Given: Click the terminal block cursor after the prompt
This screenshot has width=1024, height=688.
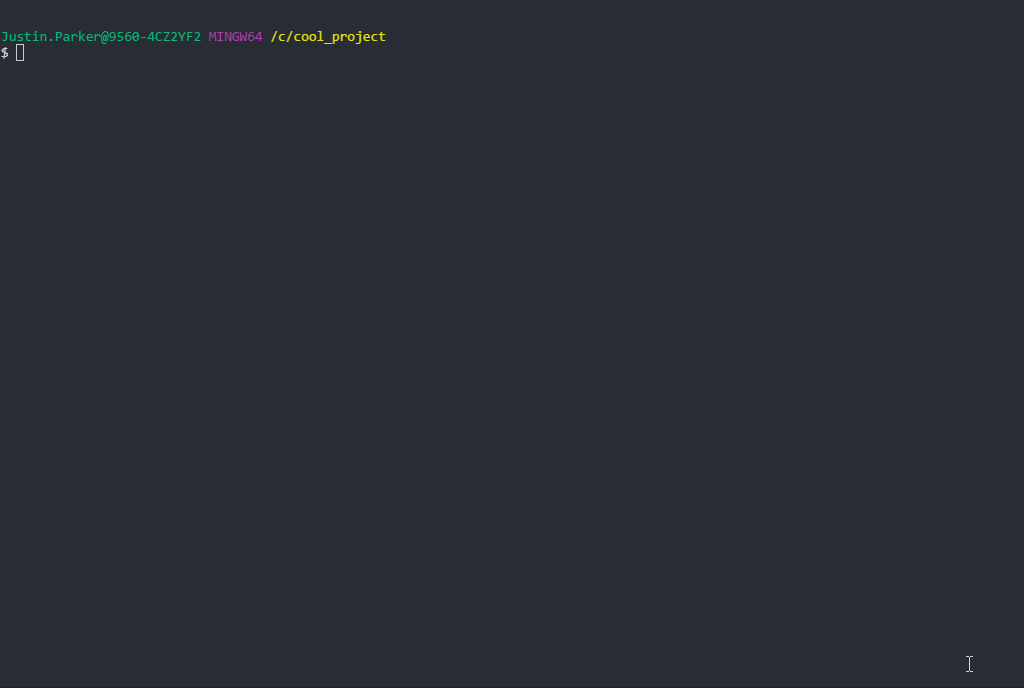Looking at the screenshot, I should pyautogui.click(x=20, y=53).
